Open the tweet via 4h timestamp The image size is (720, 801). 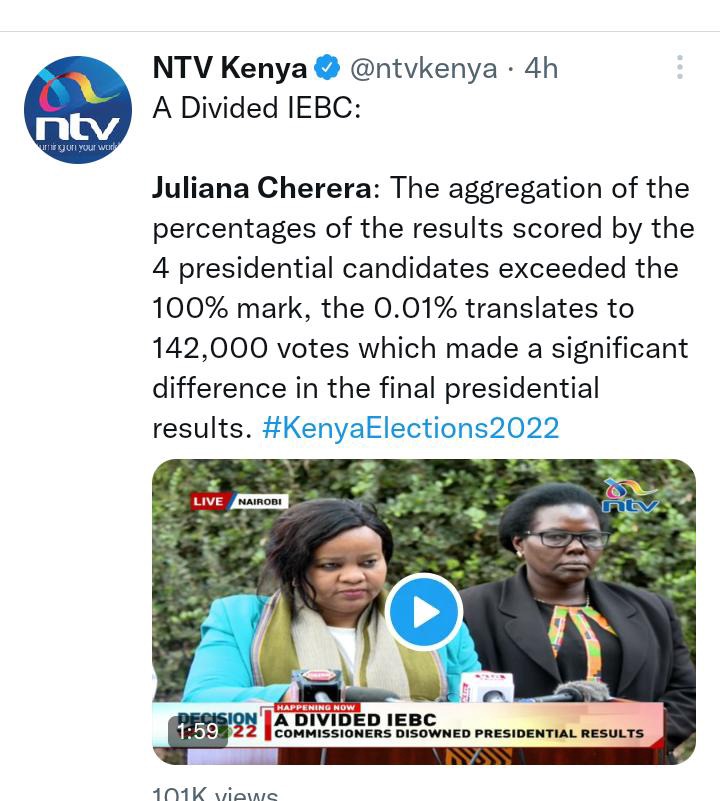[x=541, y=68]
